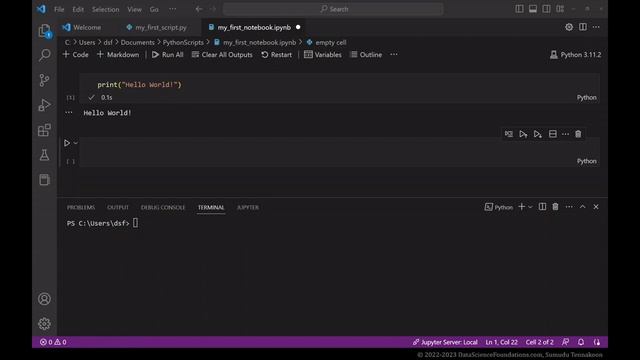640x360 pixels.
Task: Open the Variables view
Action: [x=322, y=55]
